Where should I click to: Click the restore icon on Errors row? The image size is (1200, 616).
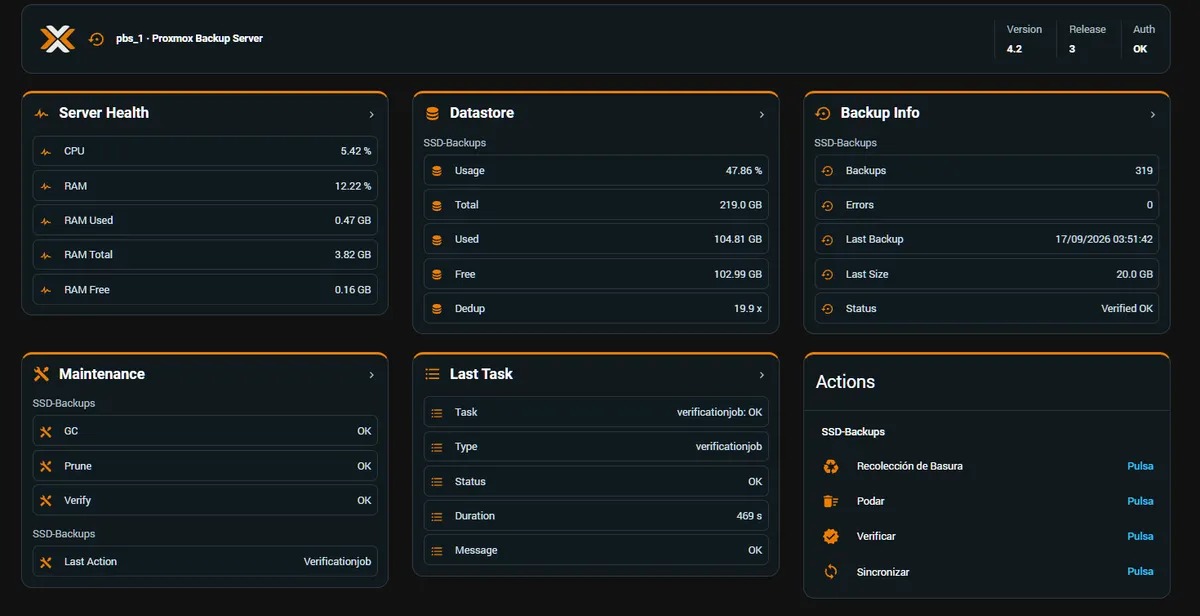827,205
